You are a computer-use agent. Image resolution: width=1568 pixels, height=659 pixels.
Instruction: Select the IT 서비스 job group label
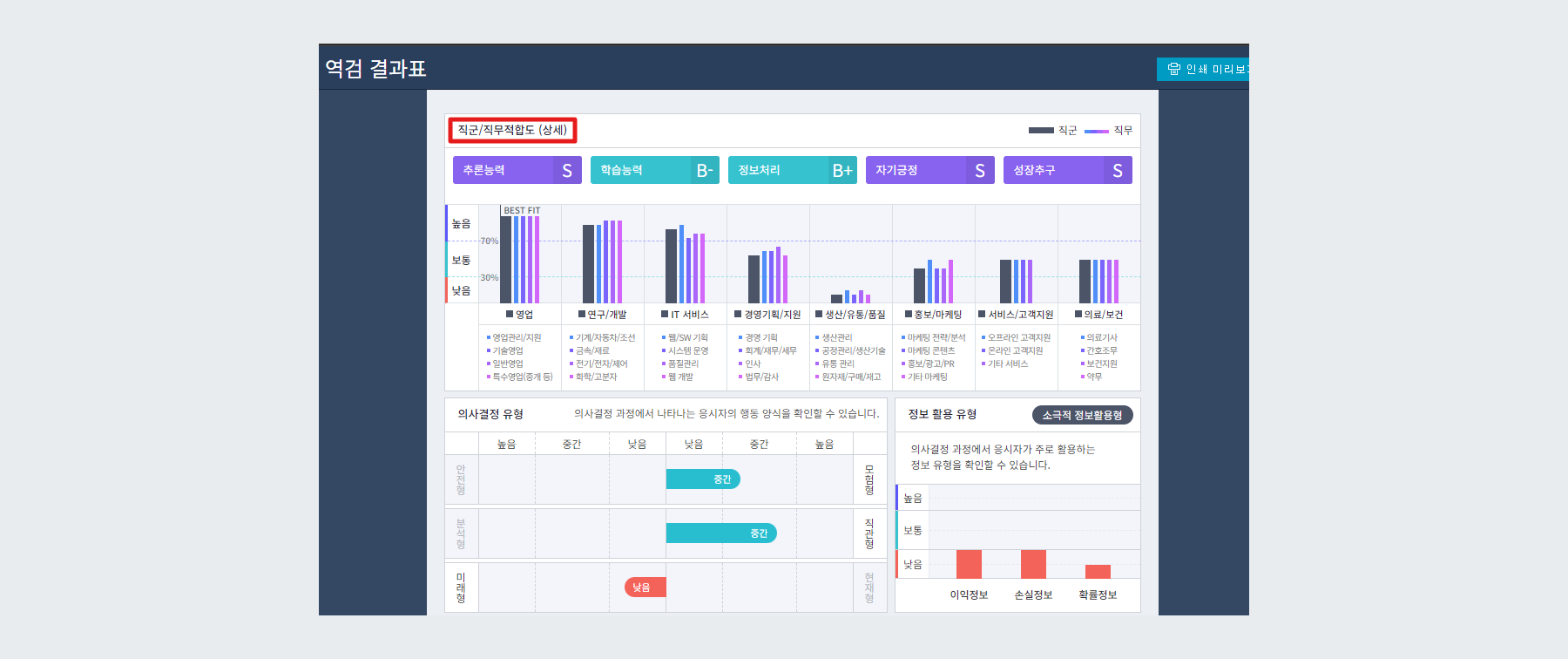pyautogui.click(x=685, y=315)
